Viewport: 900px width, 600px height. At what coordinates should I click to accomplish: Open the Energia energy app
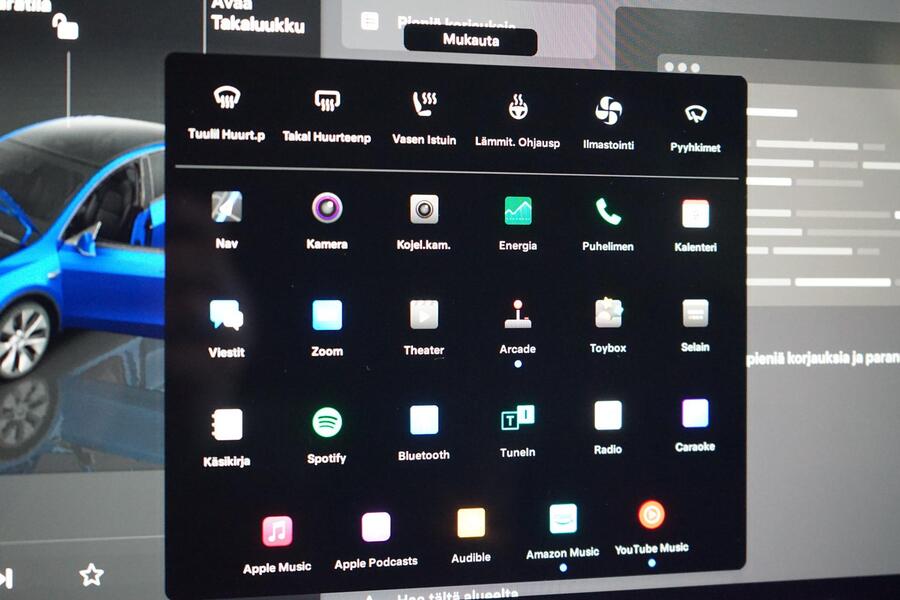518,211
